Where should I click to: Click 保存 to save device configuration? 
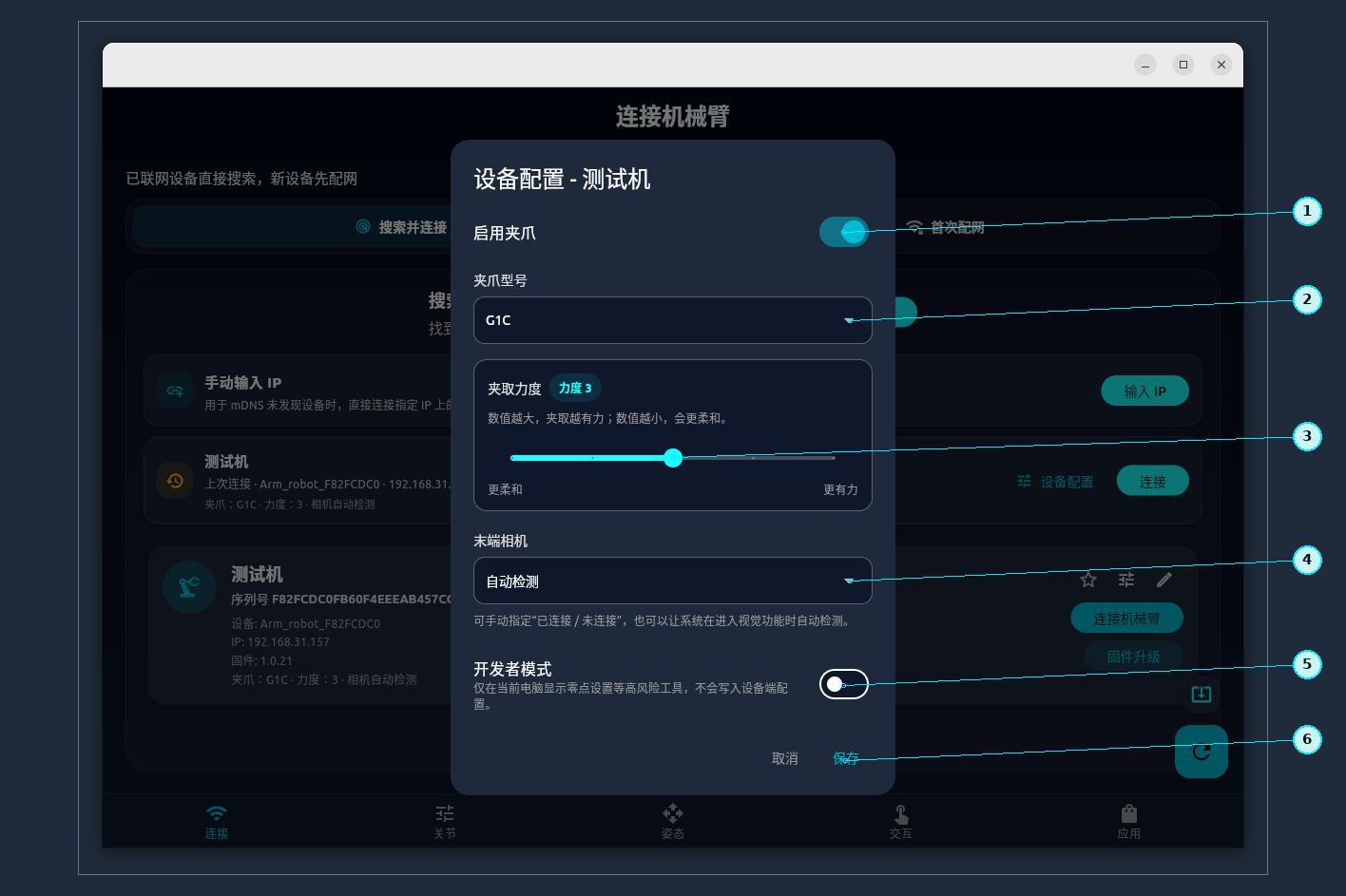click(846, 758)
